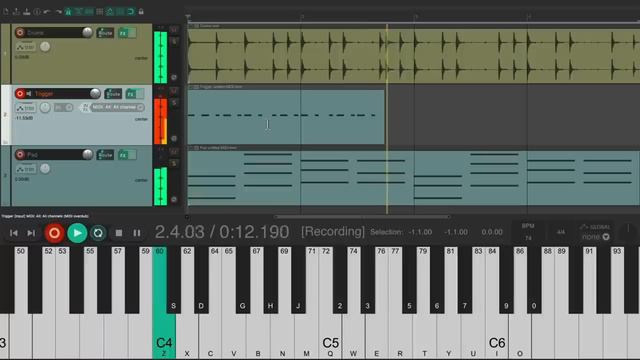The image size is (640, 360).
Task: Click the C6 key on the virtual keyboard
Action: 497,335
